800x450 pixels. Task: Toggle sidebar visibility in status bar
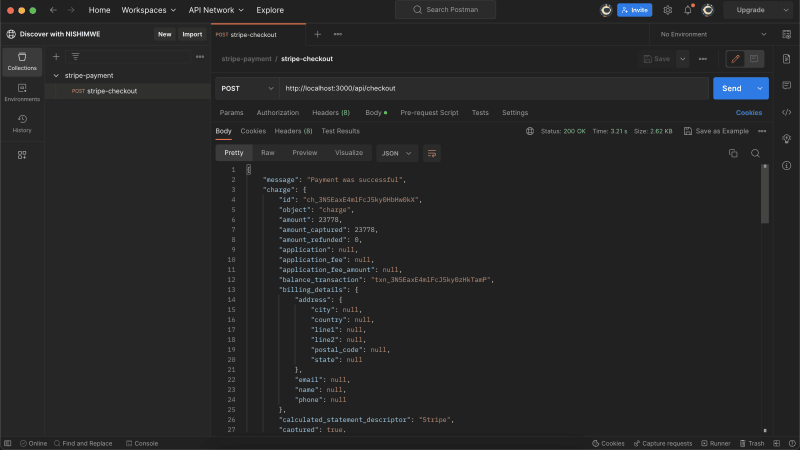(7, 443)
